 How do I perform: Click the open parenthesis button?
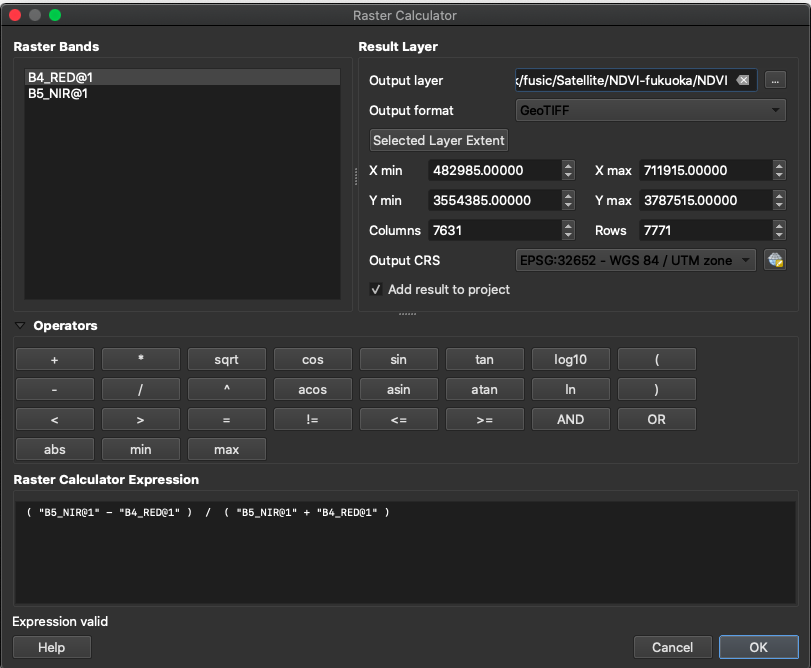coord(656,359)
